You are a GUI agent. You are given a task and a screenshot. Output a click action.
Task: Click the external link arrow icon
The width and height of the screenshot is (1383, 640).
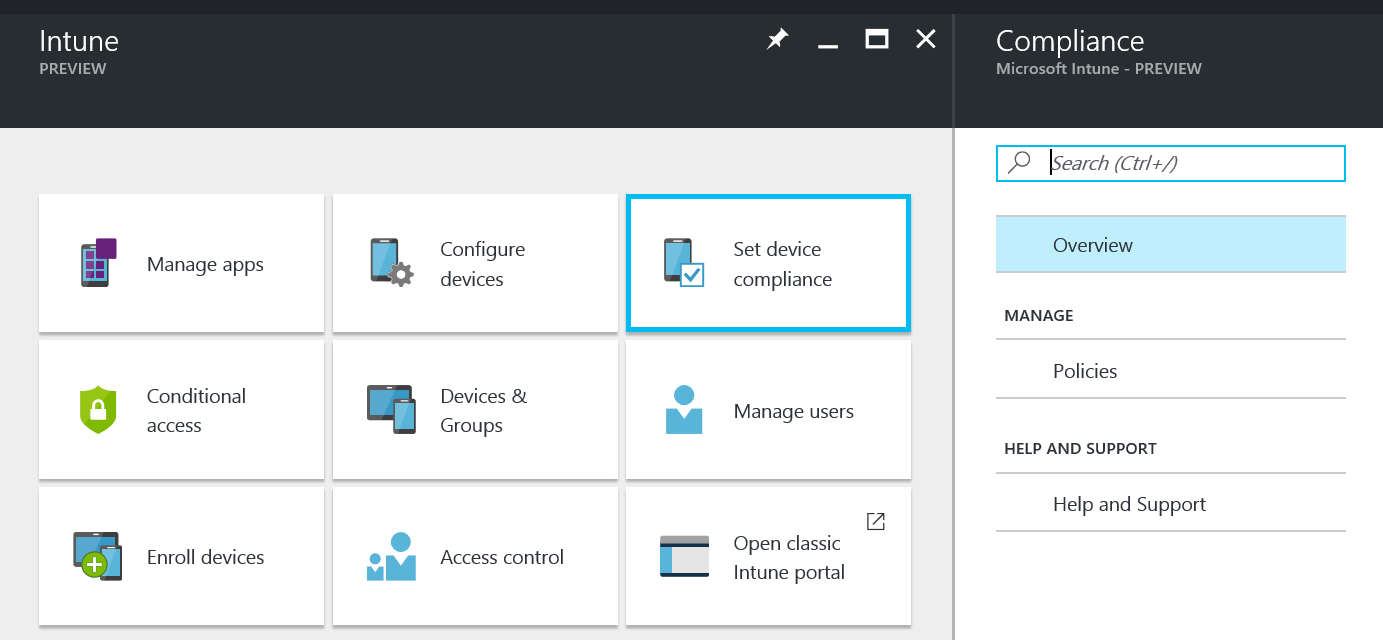point(875,521)
